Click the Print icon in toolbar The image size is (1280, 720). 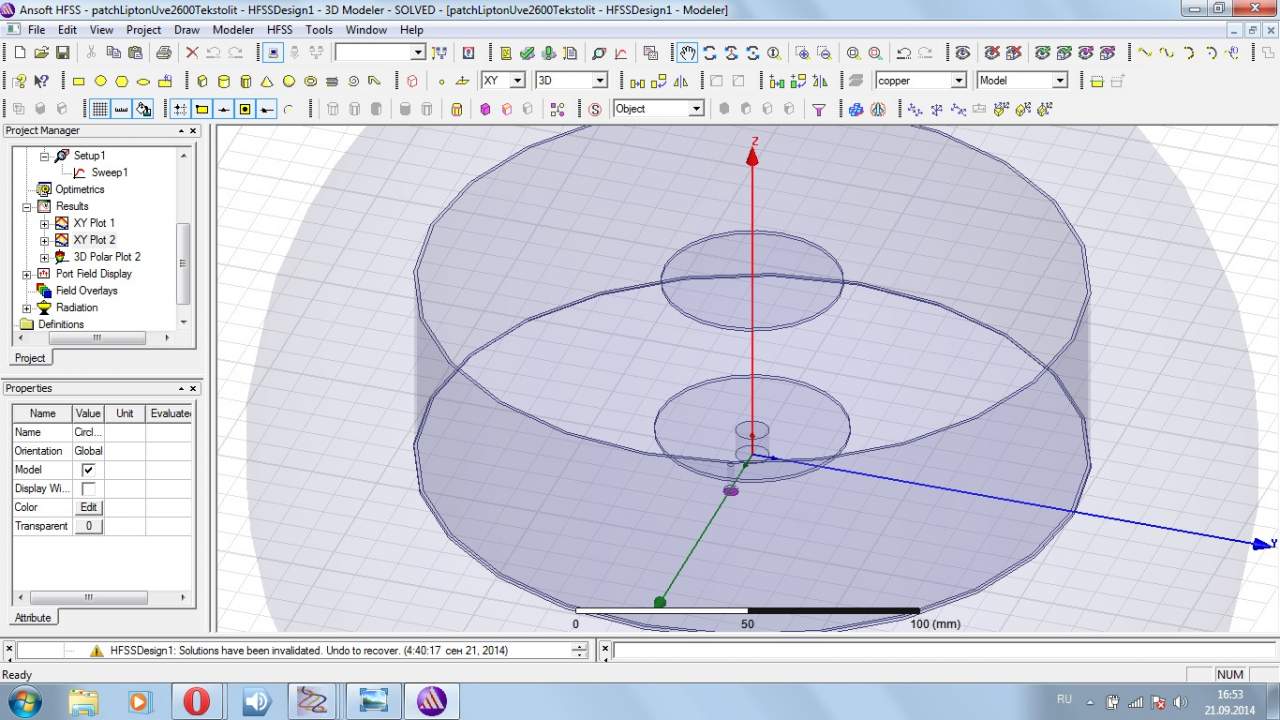pos(163,53)
